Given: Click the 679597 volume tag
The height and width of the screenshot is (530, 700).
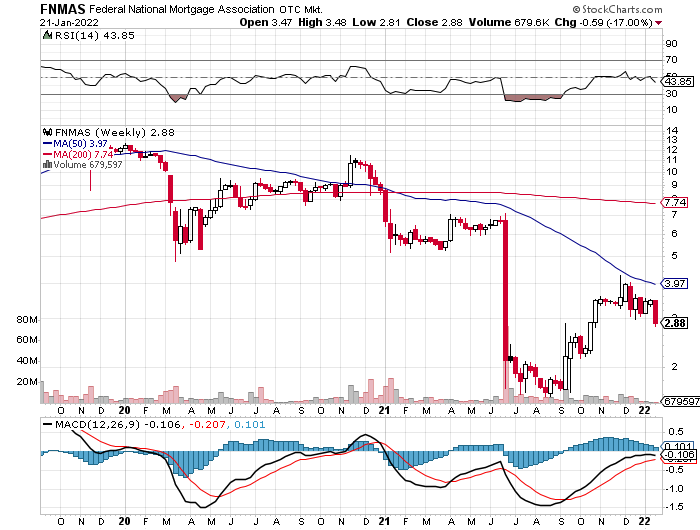Looking at the screenshot, I should [680, 401].
